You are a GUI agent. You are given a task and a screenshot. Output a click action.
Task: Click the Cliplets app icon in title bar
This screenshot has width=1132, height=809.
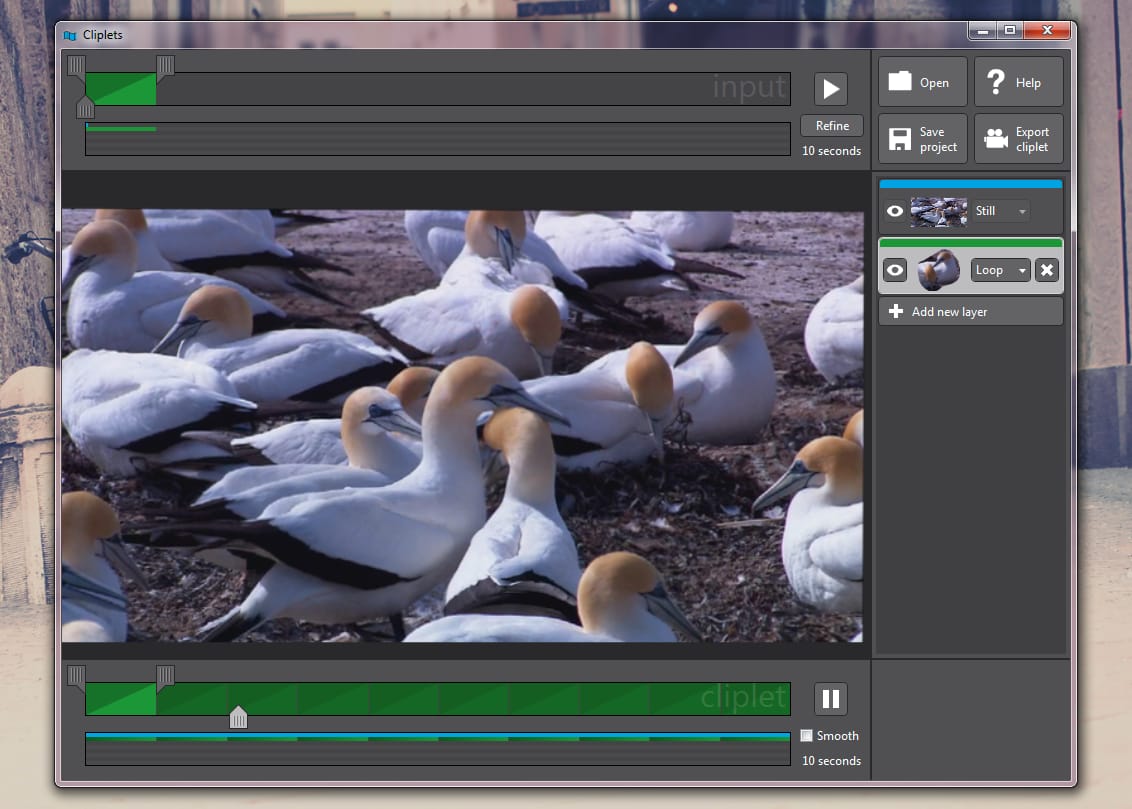click(70, 35)
